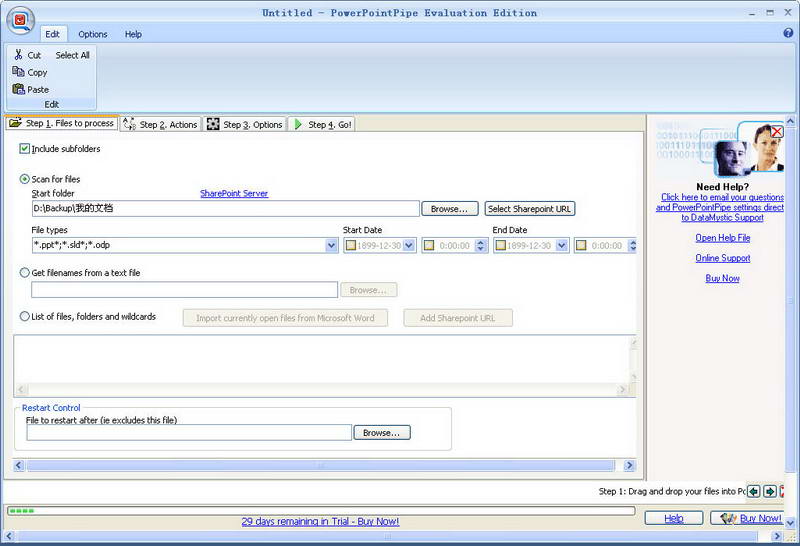Viewport: 800px width, 546px height.
Task: Open the End Date dropdown calendar
Action: pyautogui.click(x=562, y=246)
